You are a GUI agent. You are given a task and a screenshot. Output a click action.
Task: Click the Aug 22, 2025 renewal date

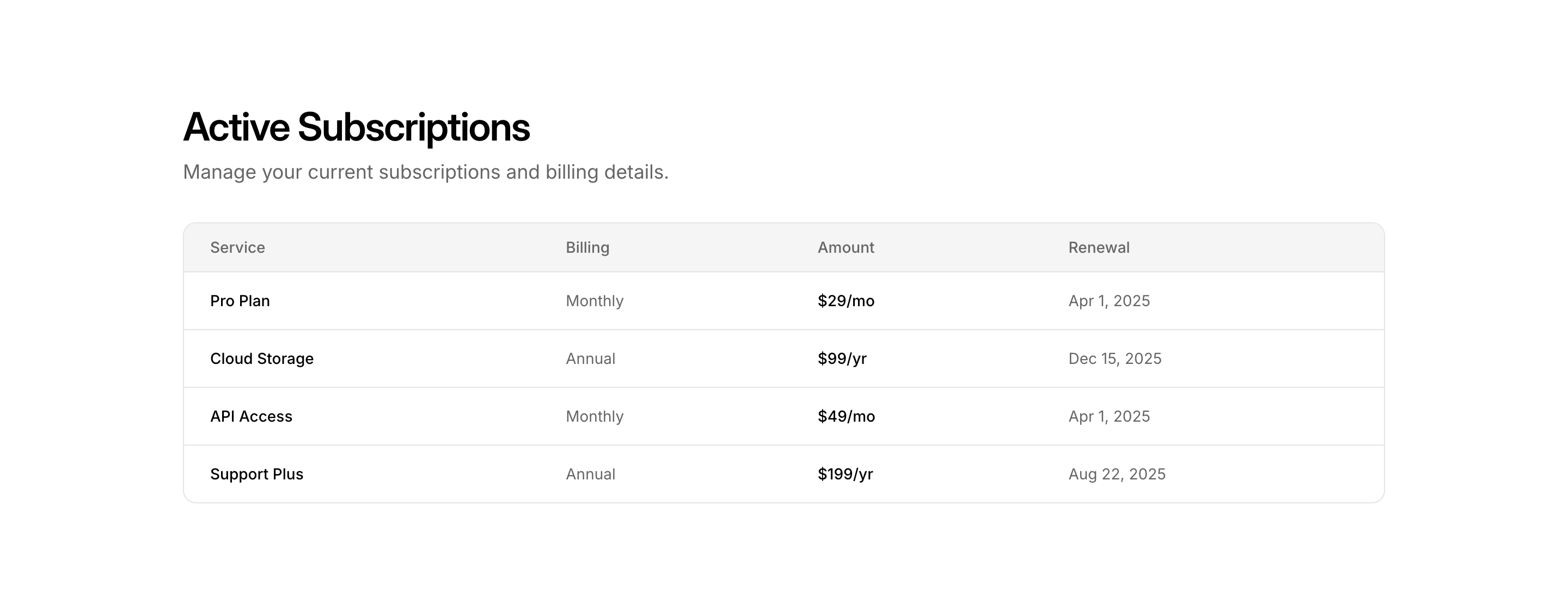click(x=1117, y=474)
